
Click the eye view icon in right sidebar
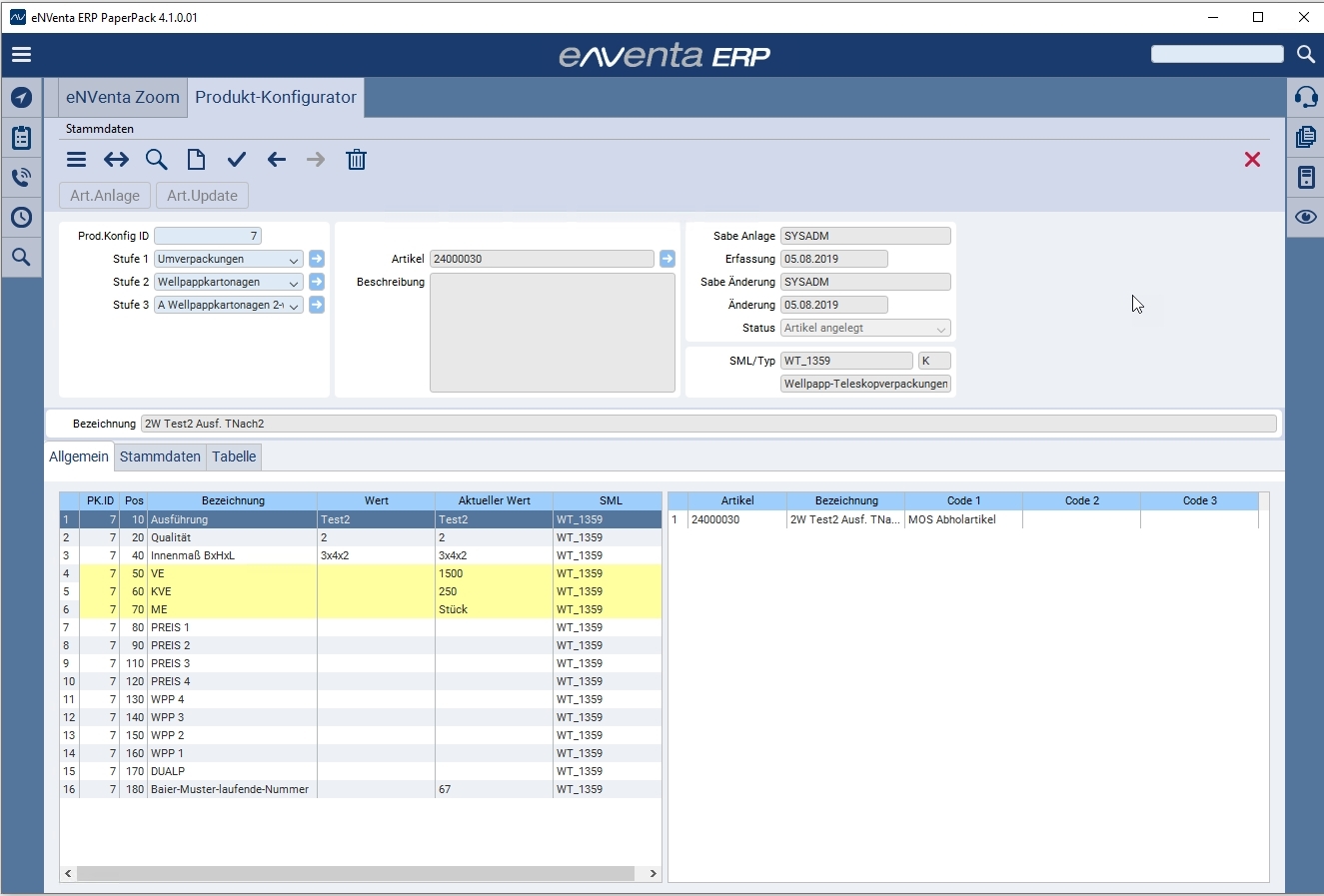pyautogui.click(x=1305, y=217)
